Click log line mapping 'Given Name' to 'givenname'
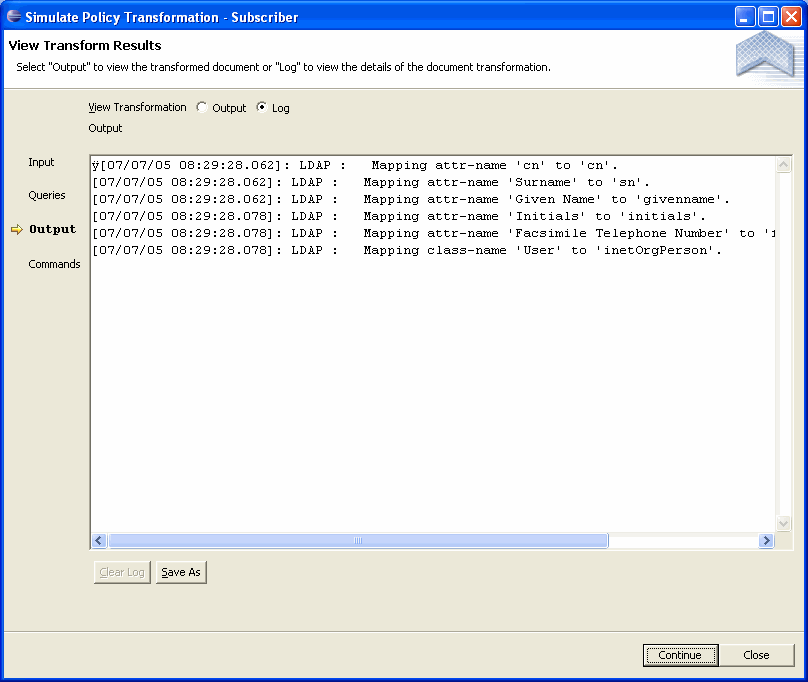 tap(411, 199)
